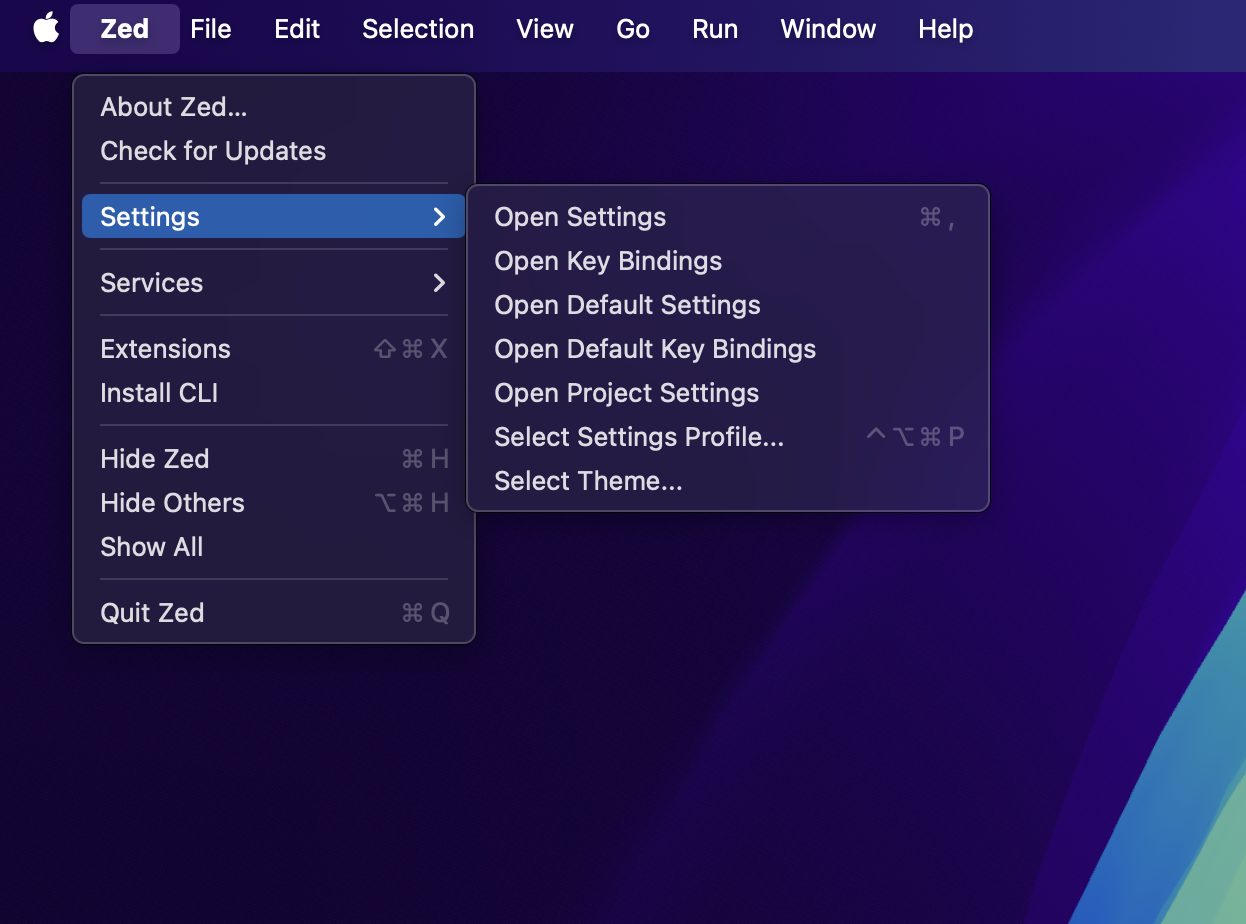Open the File menu

click(211, 29)
